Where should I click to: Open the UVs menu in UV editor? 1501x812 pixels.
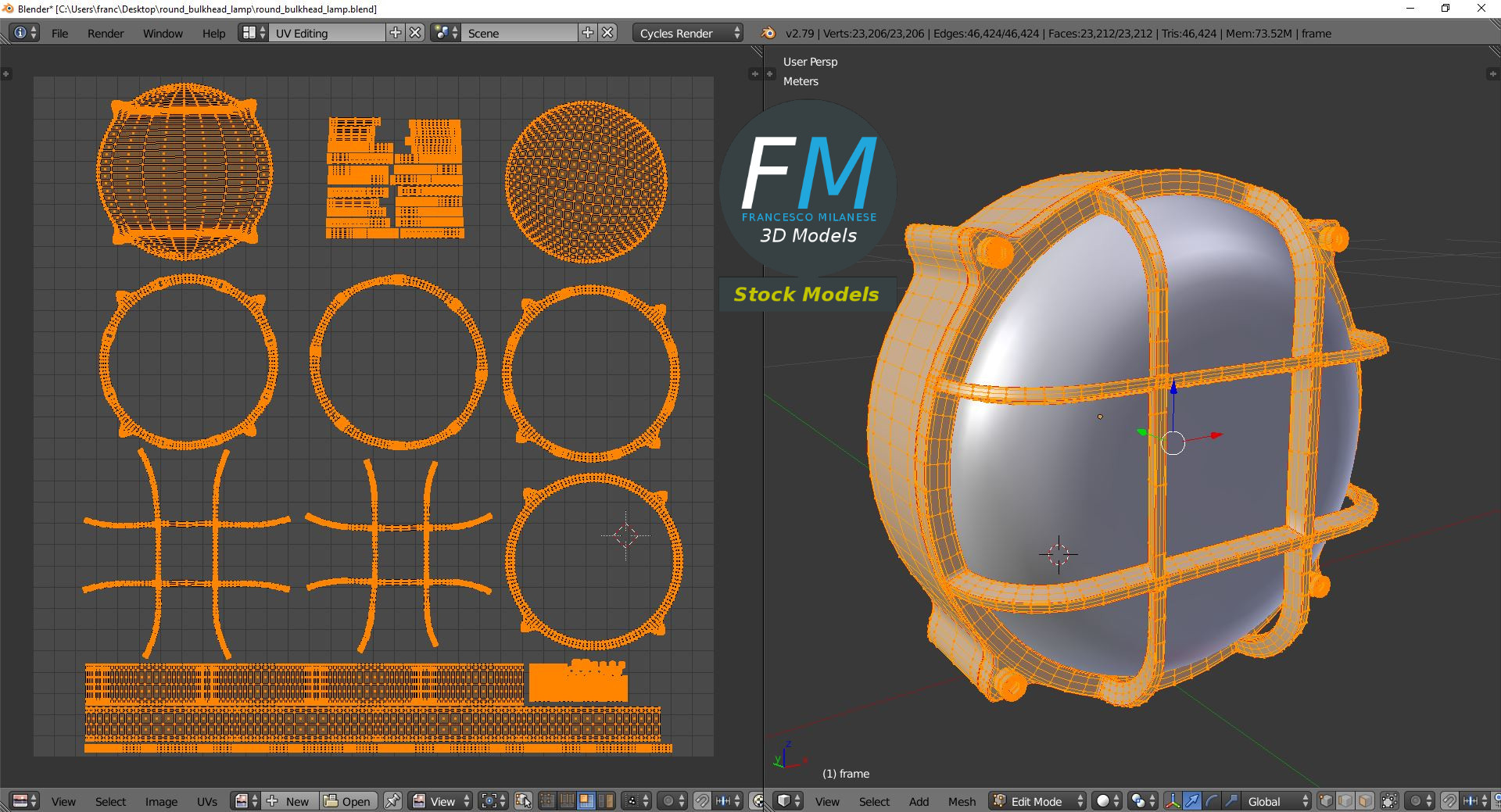(207, 801)
